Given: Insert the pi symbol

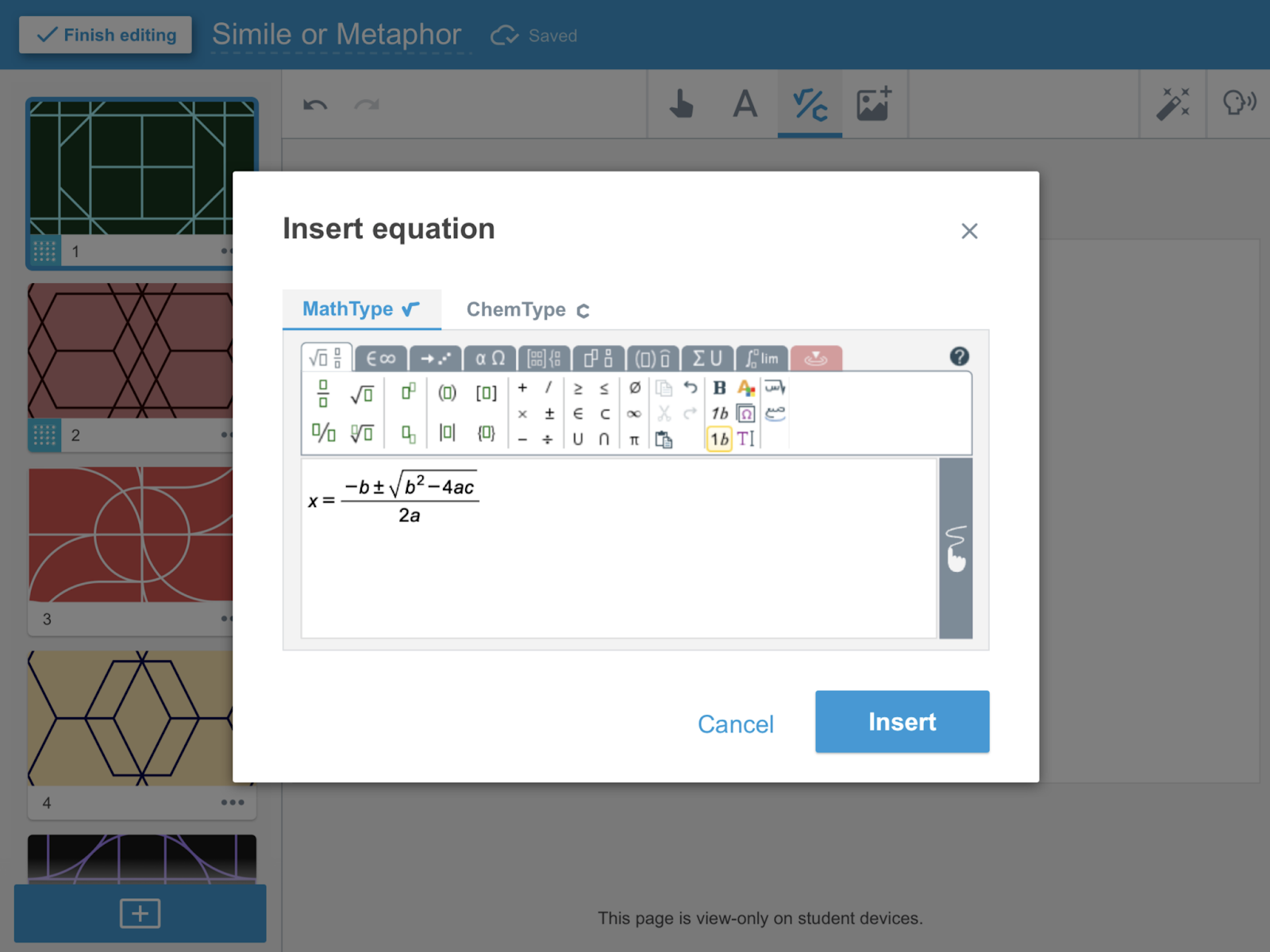Looking at the screenshot, I should coord(633,439).
